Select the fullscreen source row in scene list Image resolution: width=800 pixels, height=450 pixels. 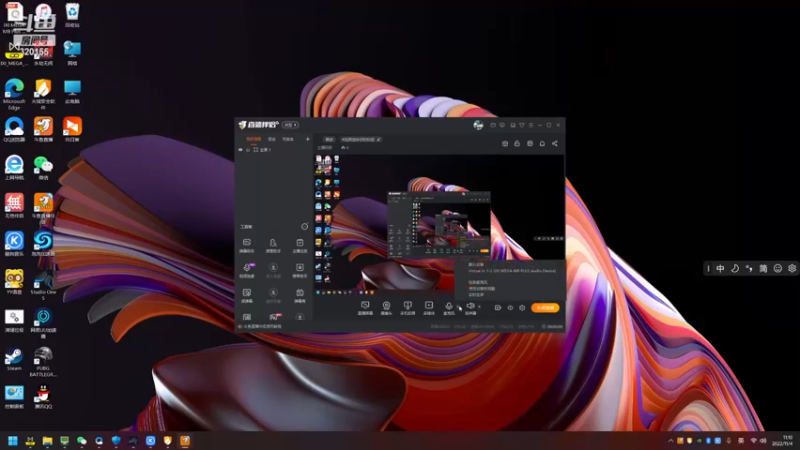(273, 150)
